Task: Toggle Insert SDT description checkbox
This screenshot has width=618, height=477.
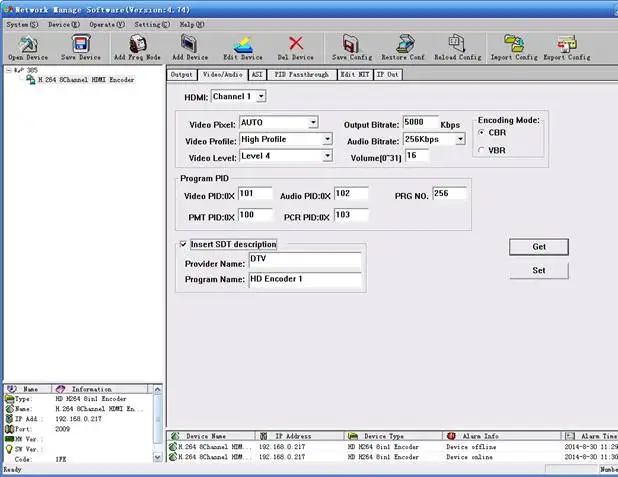Action: tap(182, 244)
